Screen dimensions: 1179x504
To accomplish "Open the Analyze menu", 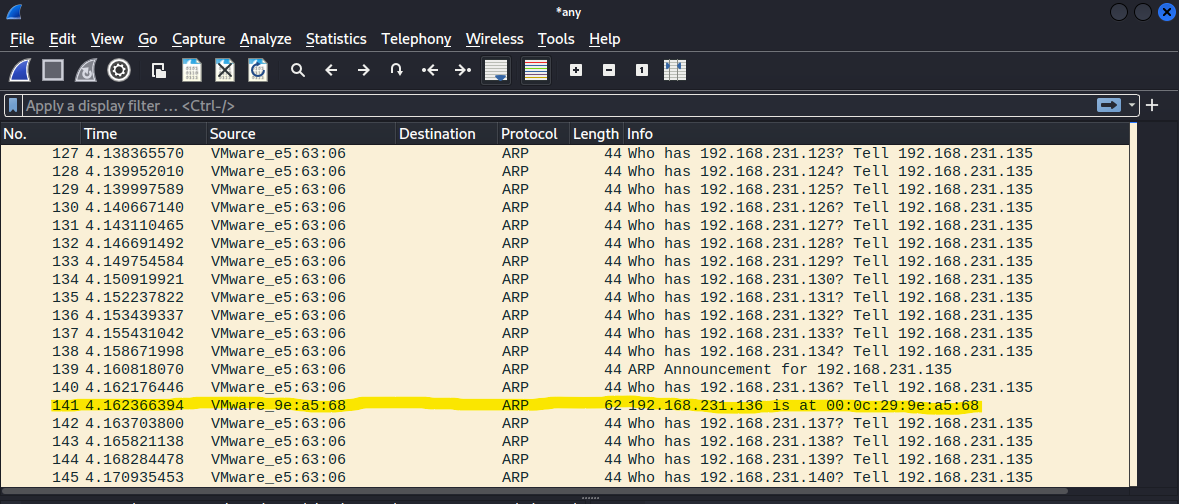I will coord(265,39).
